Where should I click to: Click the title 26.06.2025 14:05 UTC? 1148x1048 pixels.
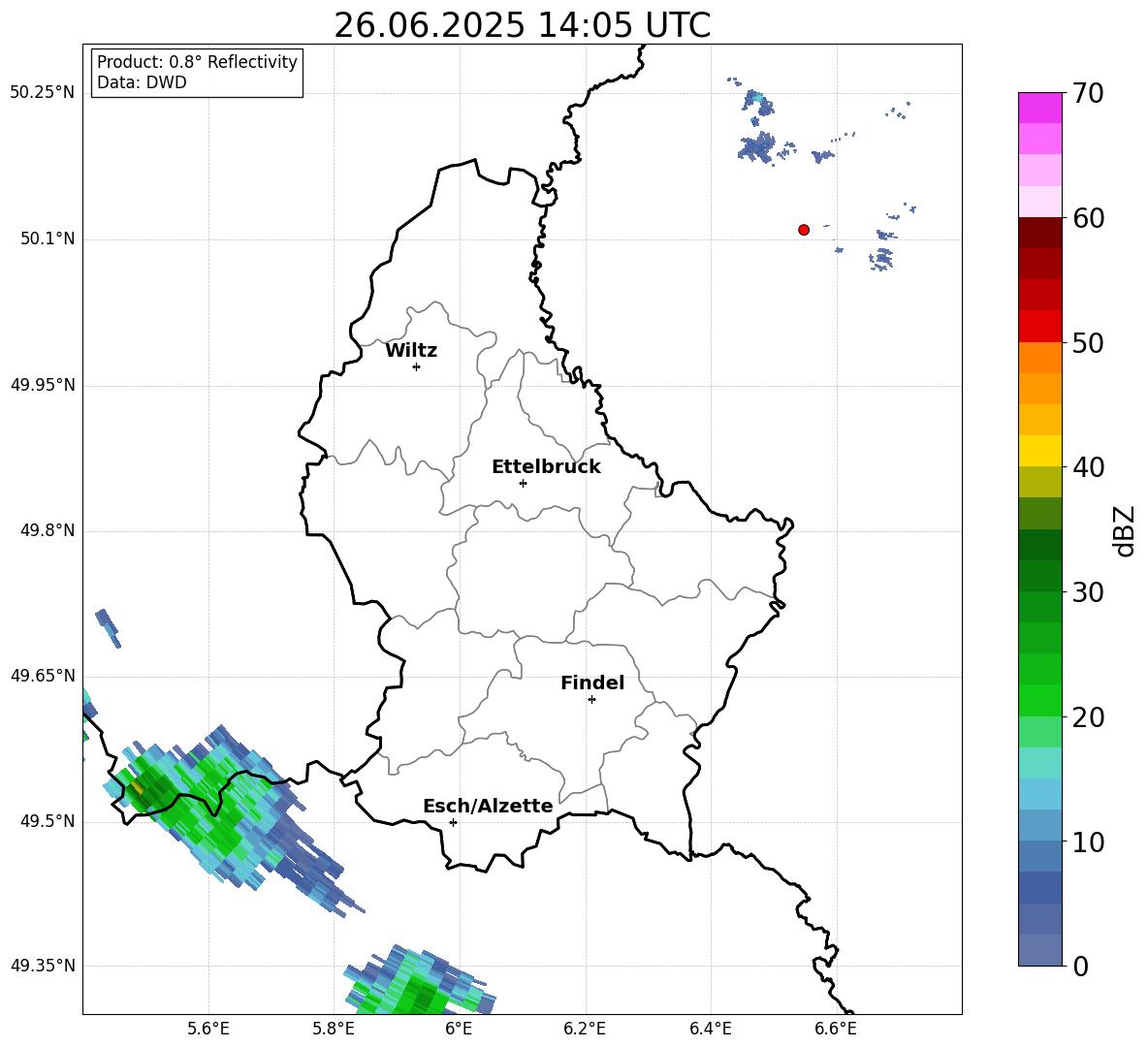point(522,25)
